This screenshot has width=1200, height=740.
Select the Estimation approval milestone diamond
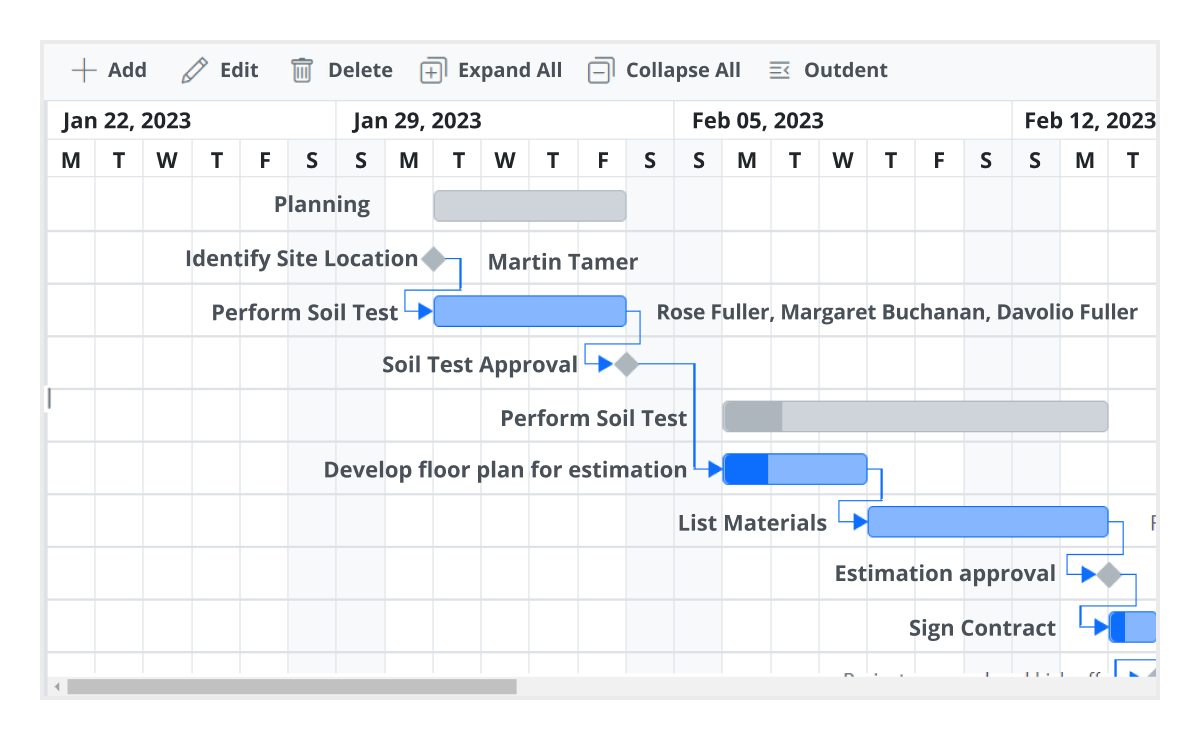coord(1110,573)
